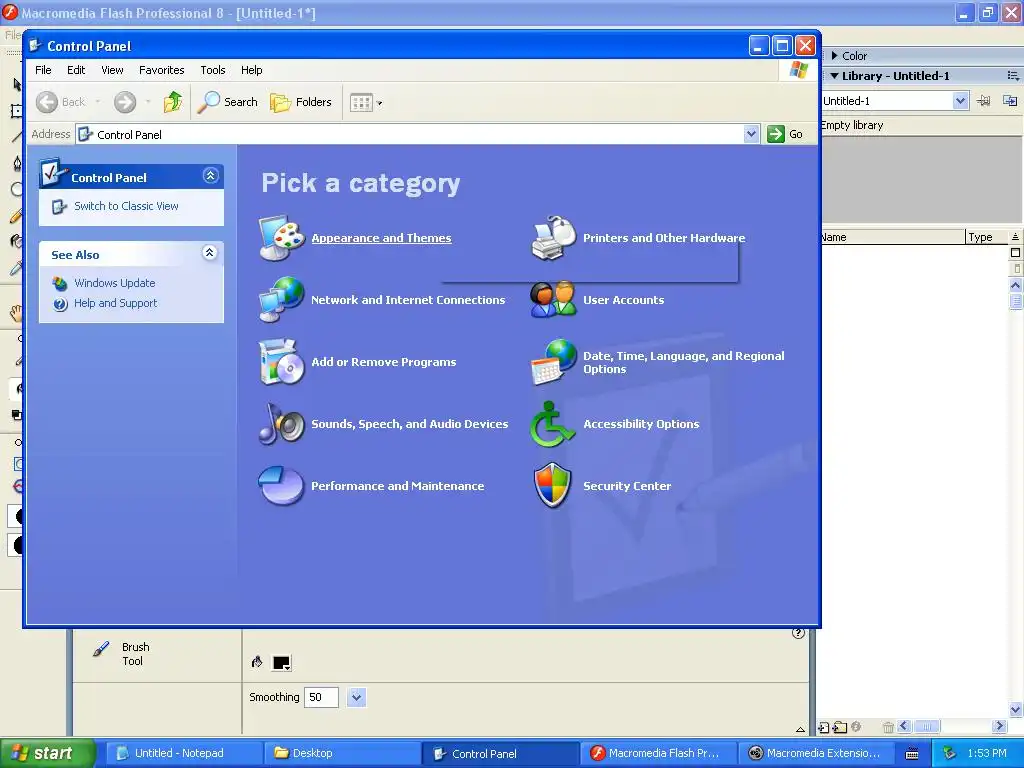Switch to Macromedia Extension taskbar button
Viewport: 1024px width, 768px height.
pos(816,753)
